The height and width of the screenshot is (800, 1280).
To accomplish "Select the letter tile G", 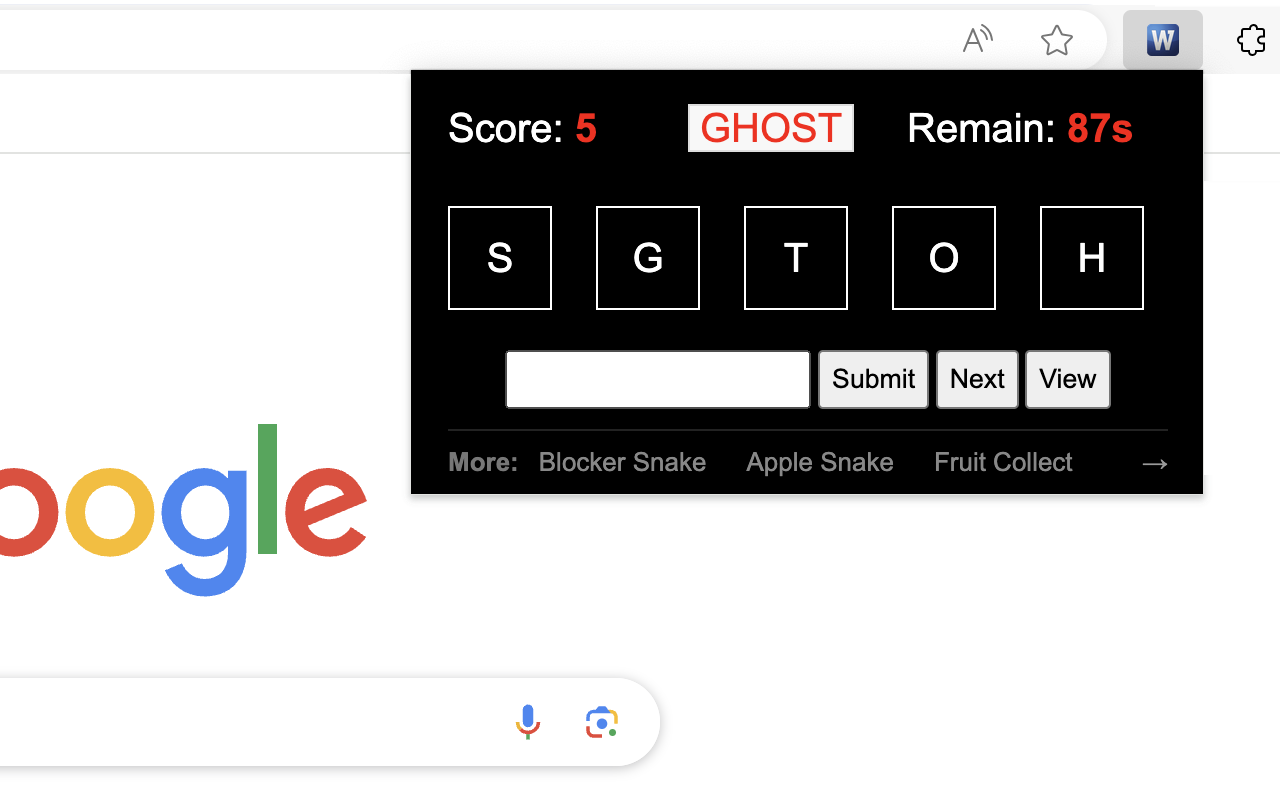I will 648,258.
